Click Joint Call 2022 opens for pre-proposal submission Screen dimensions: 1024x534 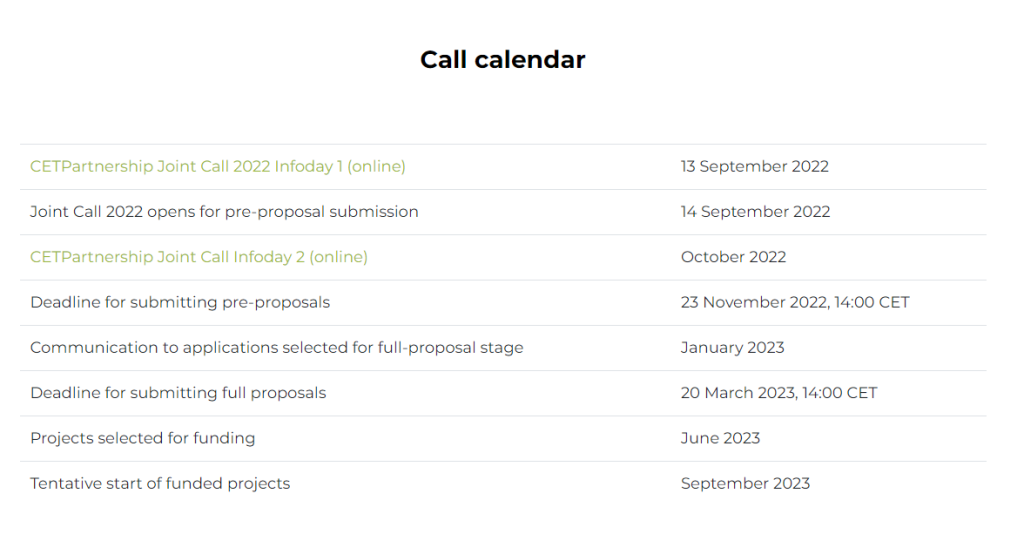point(224,212)
